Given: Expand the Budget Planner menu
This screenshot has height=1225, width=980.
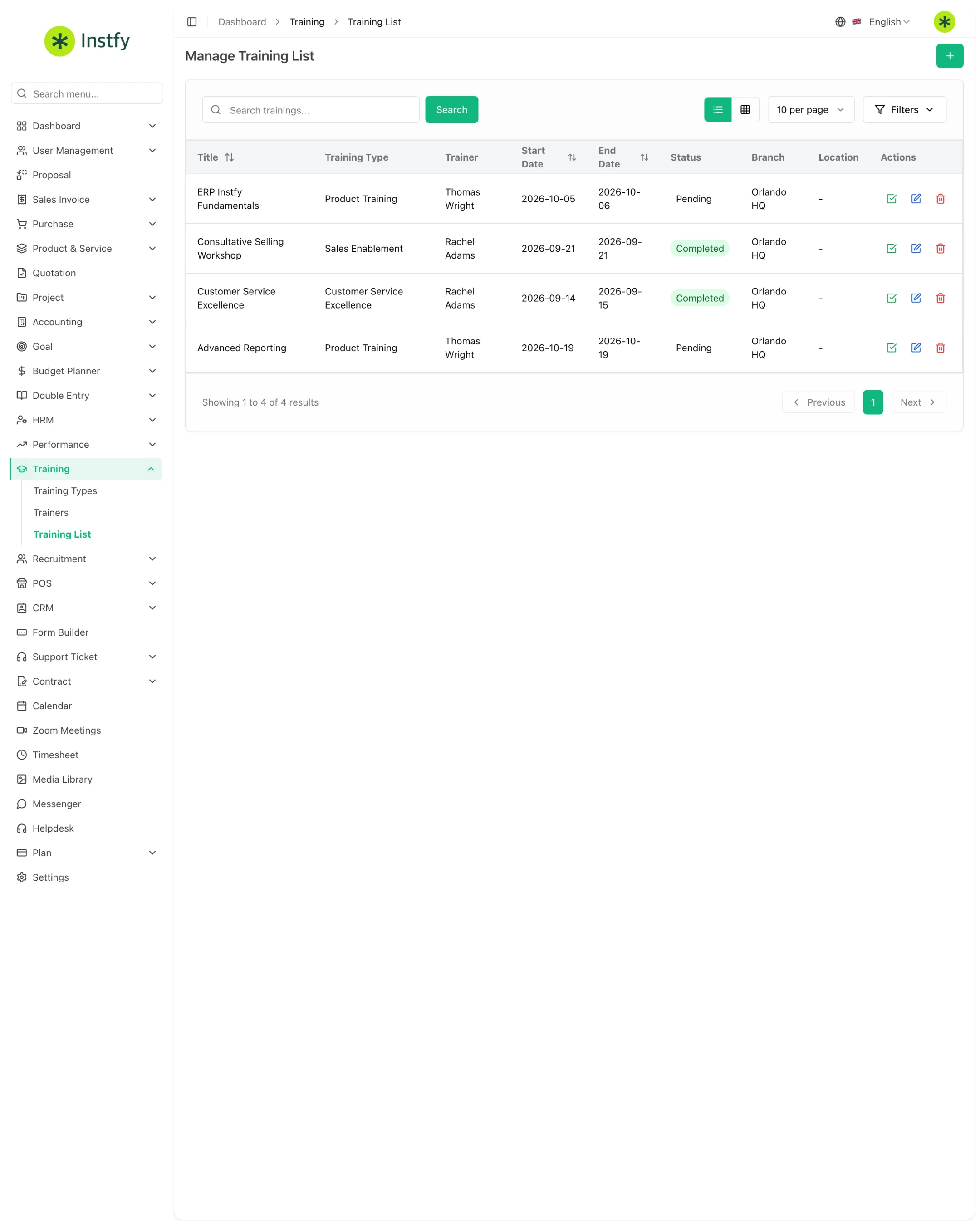Looking at the screenshot, I should (86, 371).
